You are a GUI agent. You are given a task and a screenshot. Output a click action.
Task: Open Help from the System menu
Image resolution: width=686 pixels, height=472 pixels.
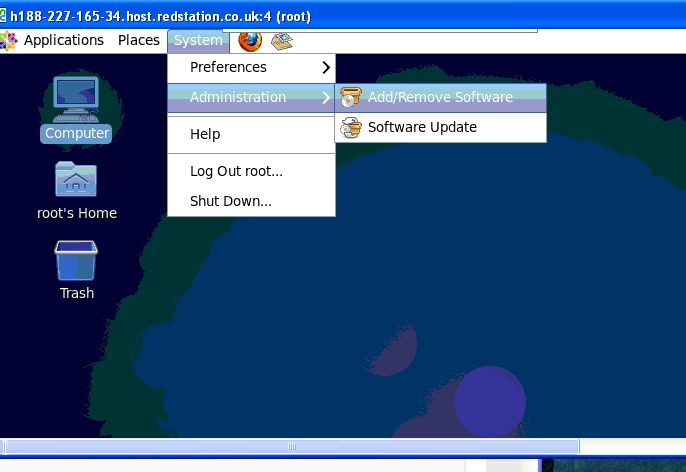(252, 134)
